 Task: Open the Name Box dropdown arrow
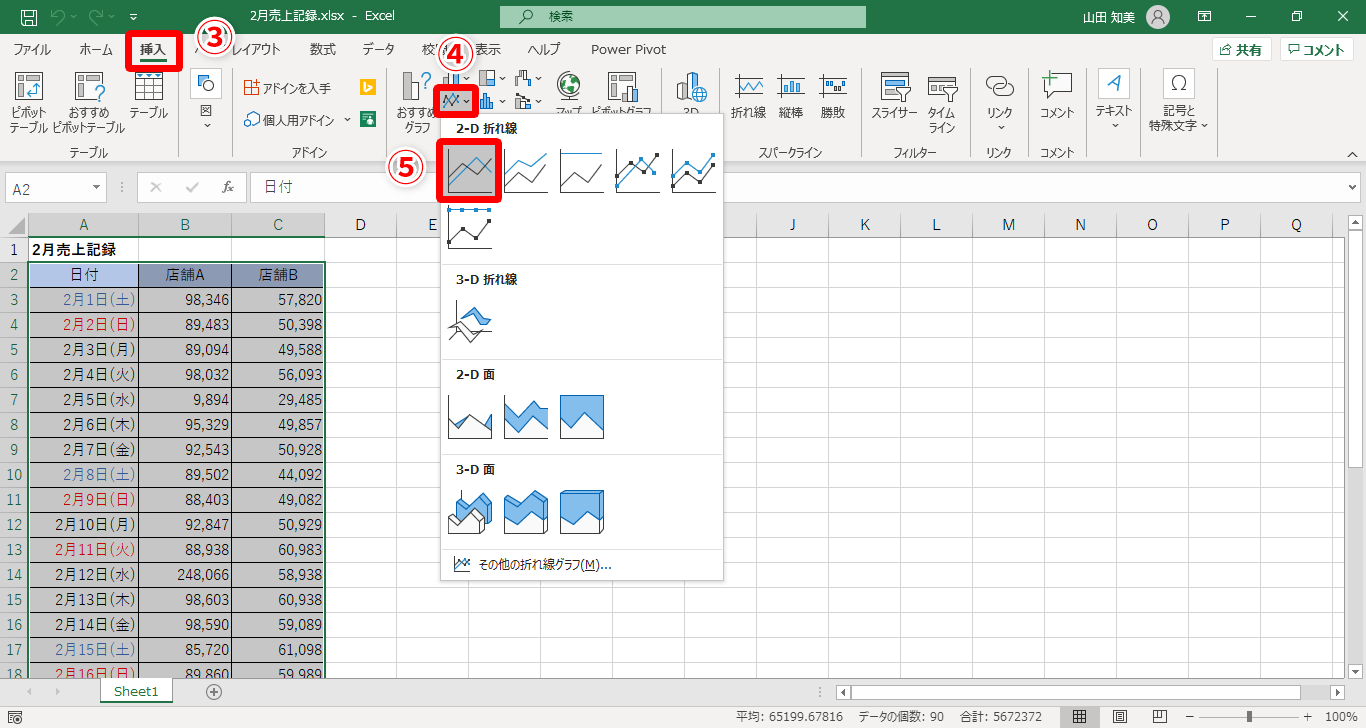click(97, 188)
